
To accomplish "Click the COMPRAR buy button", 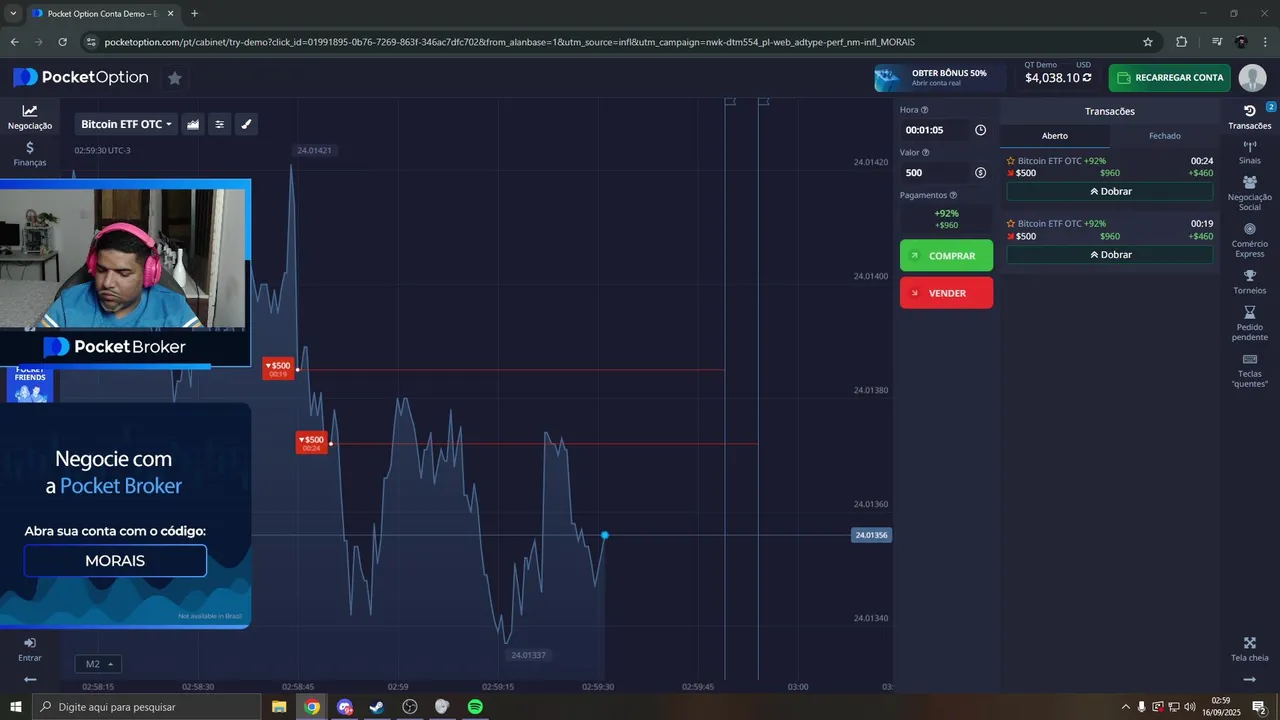I will pos(946,256).
